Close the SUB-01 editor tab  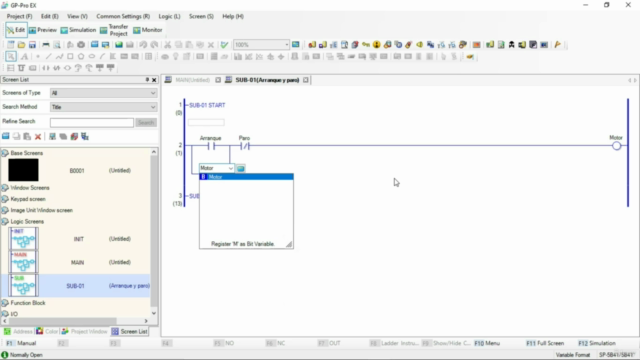click(306, 80)
